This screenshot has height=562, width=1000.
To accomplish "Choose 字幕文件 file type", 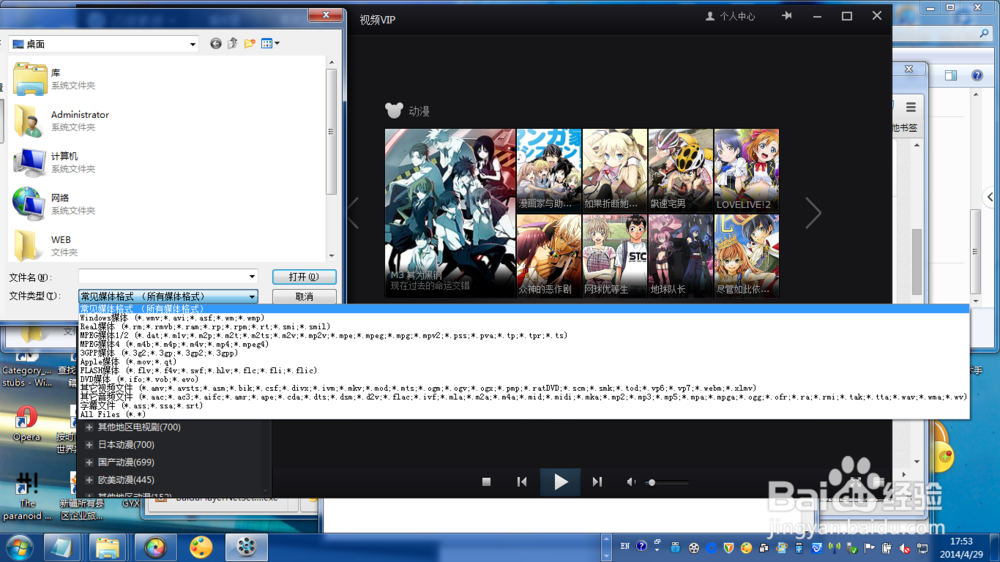I will pyautogui.click(x=524, y=406).
